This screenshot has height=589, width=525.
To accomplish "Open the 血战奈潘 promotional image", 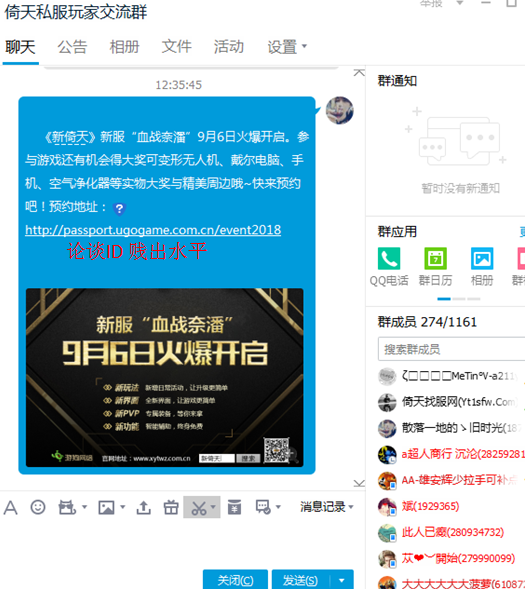I will tap(164, 377).
